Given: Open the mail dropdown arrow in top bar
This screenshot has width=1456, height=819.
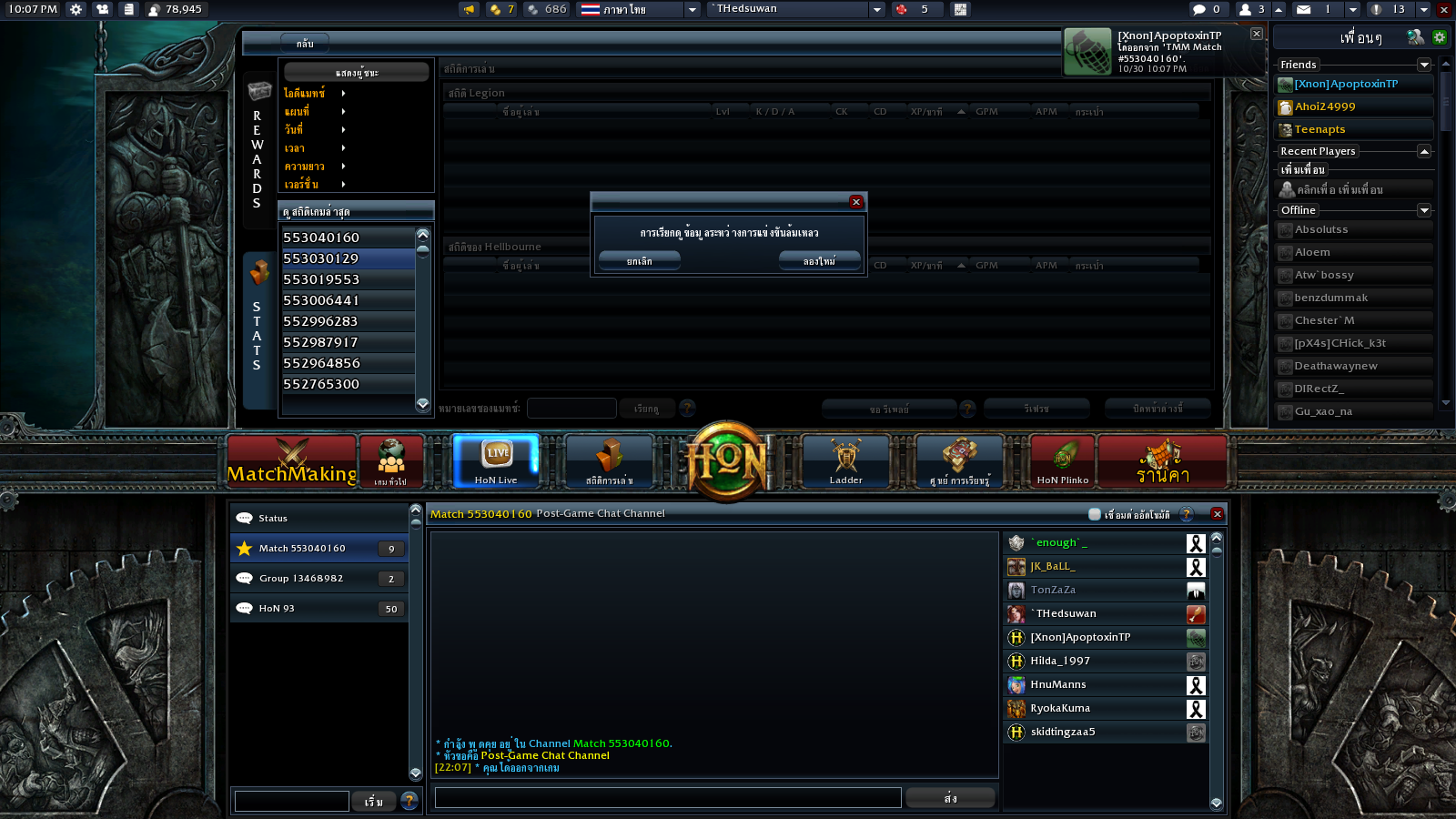Looking at the screenshot, I should (1353, 9).
